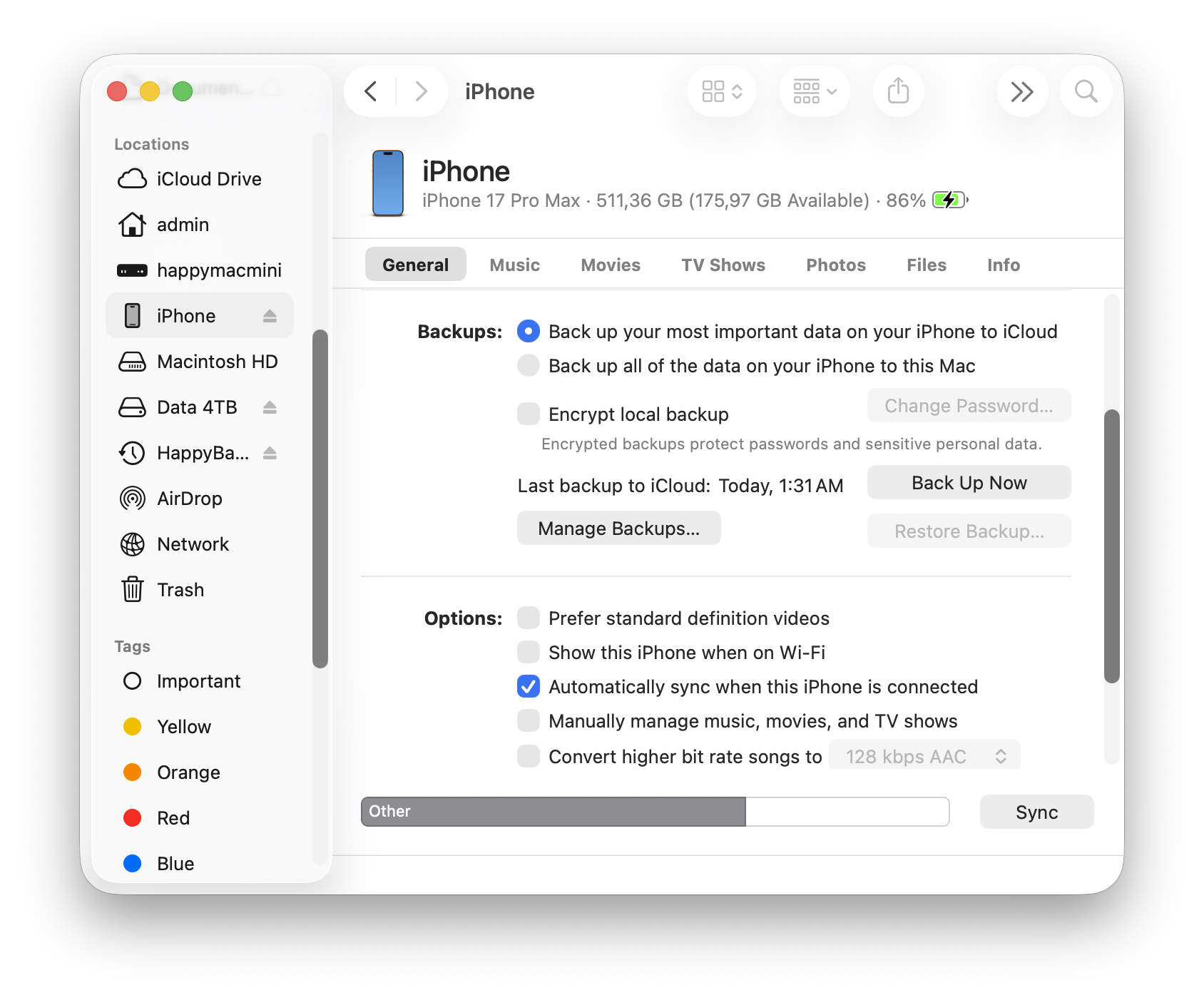This screenshot has height=1000, width=1204.
Task: Open the Data 4TB drive icon
Action: (132, 407)
